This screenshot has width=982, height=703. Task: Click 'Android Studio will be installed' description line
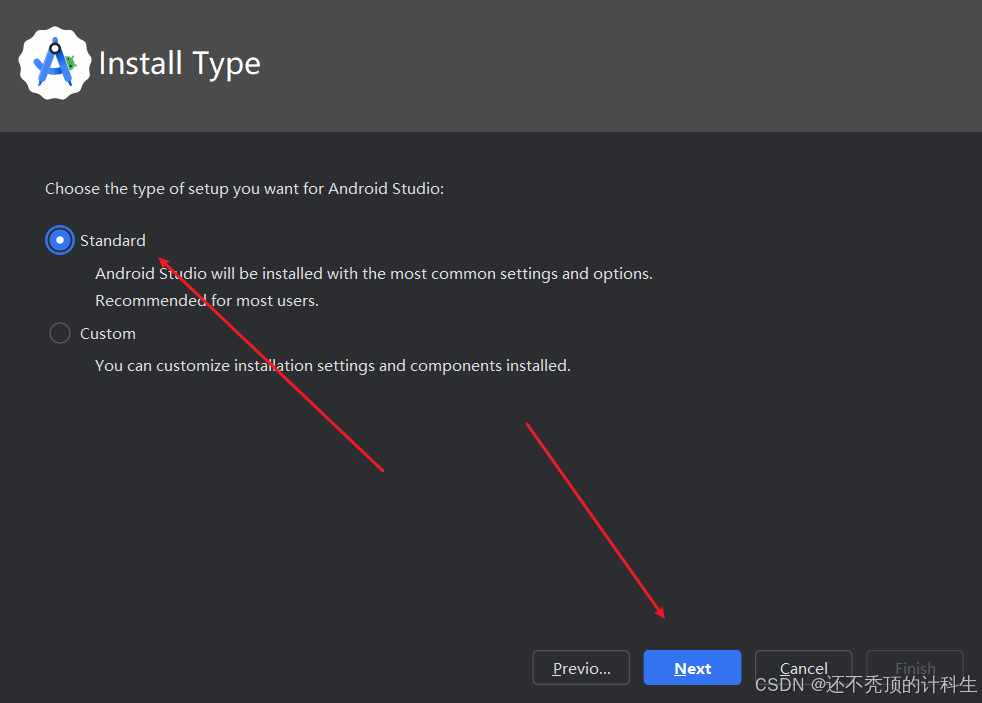click(x=374, y=274)
